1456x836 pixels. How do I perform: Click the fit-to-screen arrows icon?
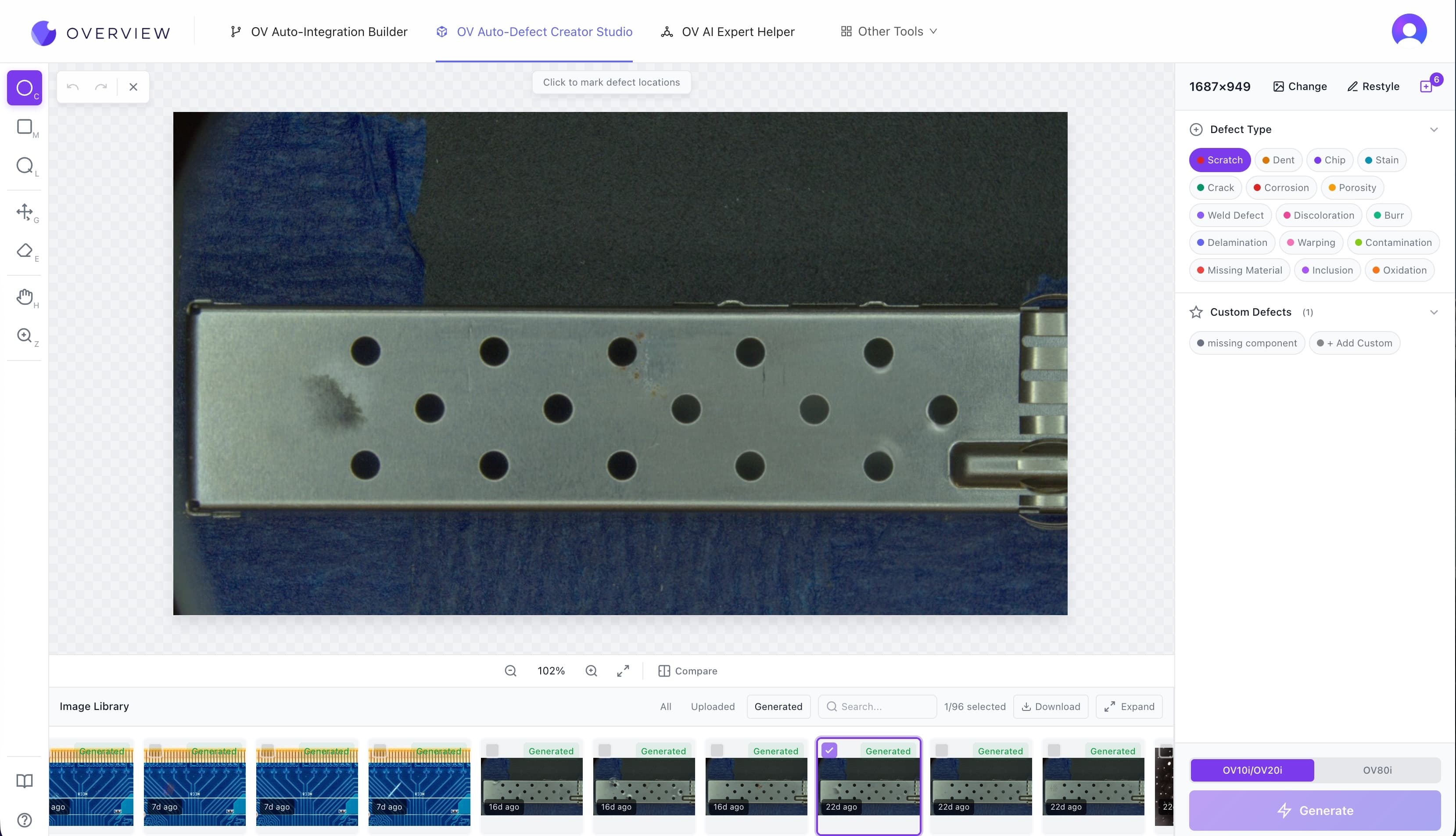point(622,670)
